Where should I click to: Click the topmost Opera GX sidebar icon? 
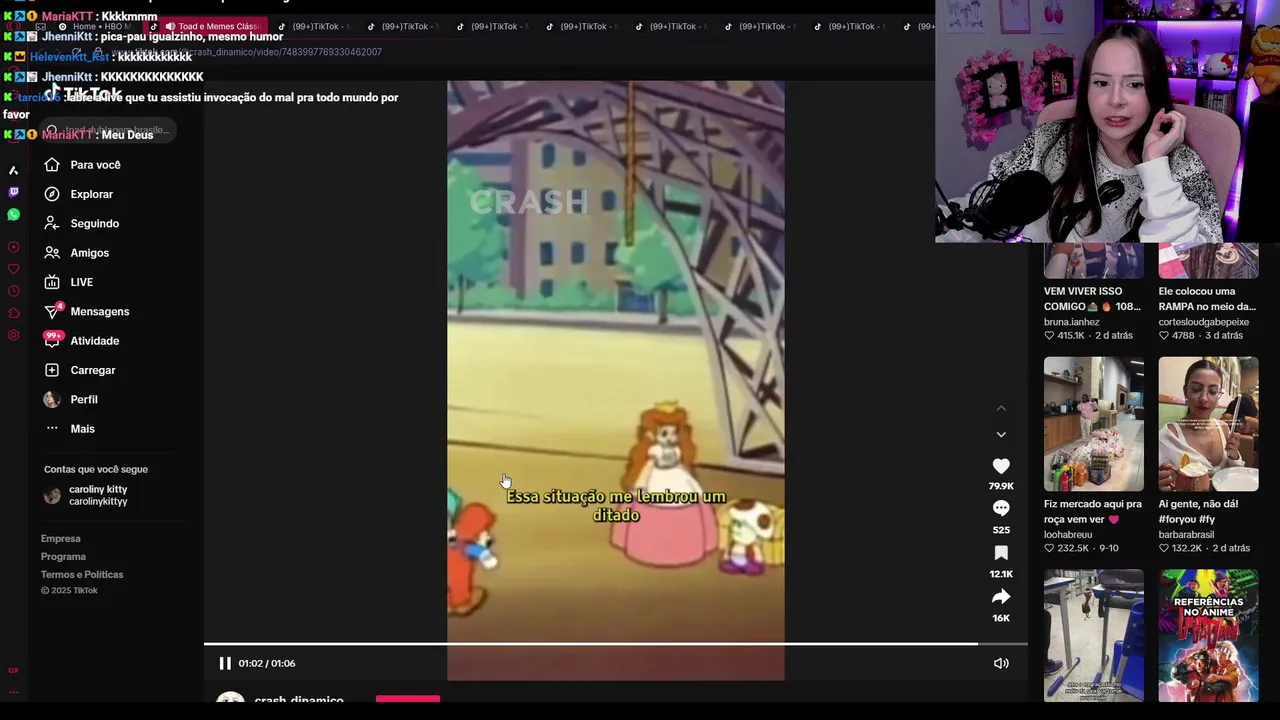pos(13,170)
